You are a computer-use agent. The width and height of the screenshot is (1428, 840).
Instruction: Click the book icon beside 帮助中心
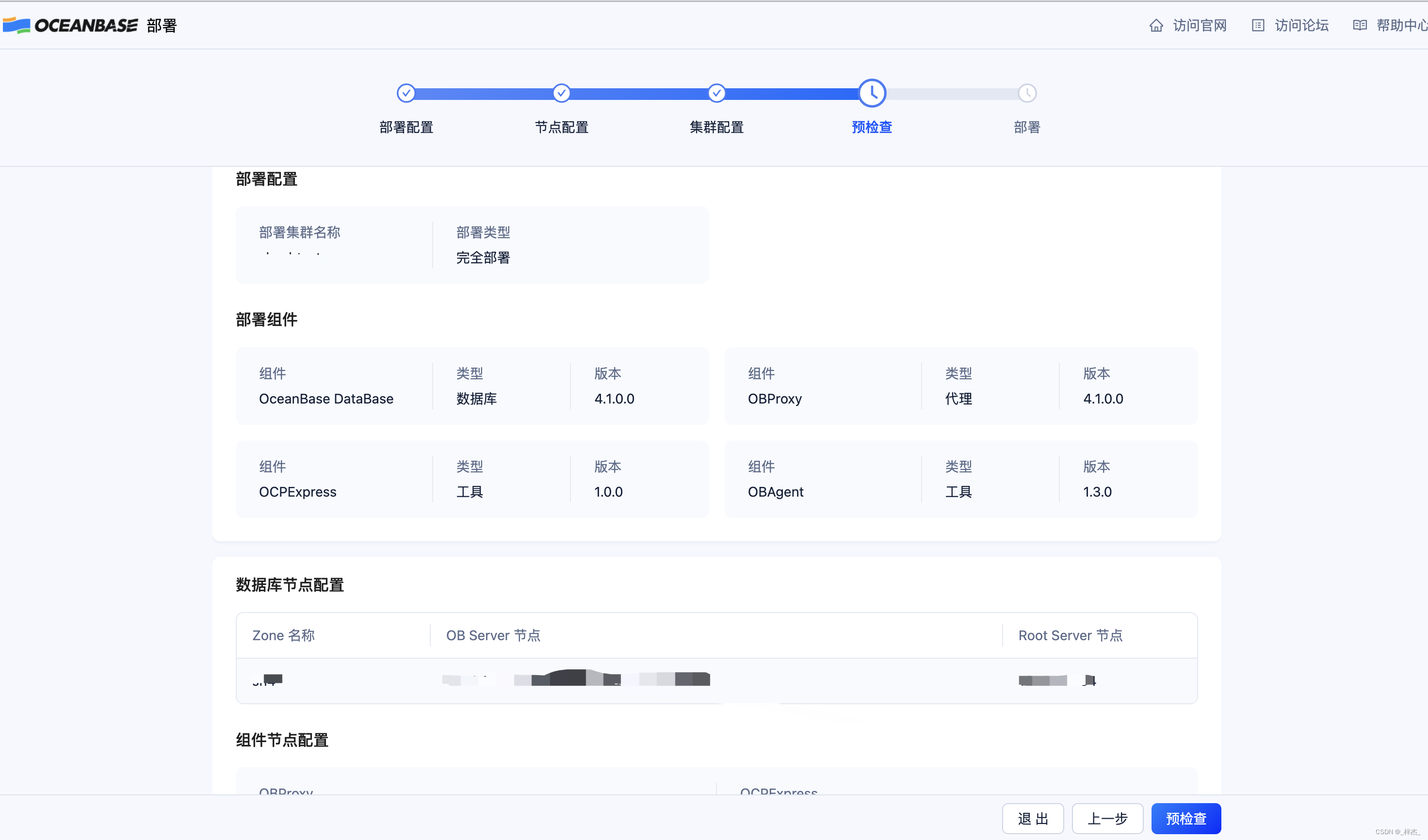(x=1360, y=26)
